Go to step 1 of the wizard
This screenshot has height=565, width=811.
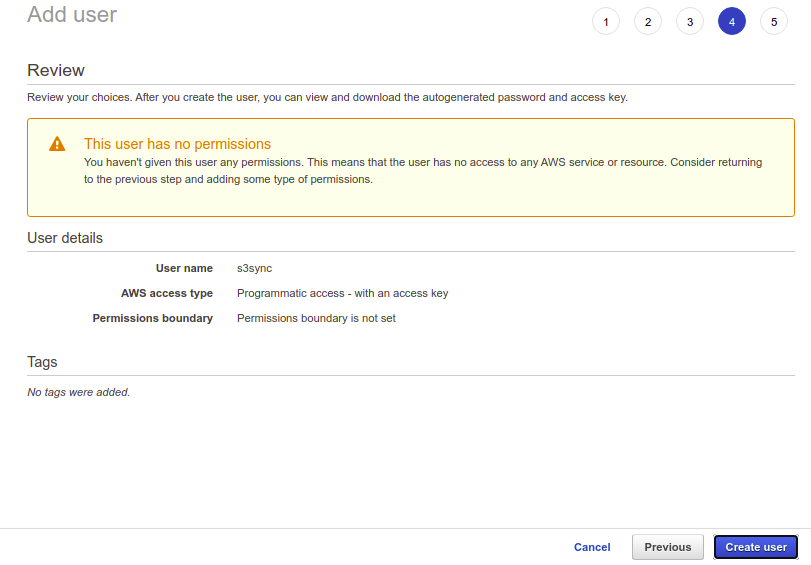point(606,21)
